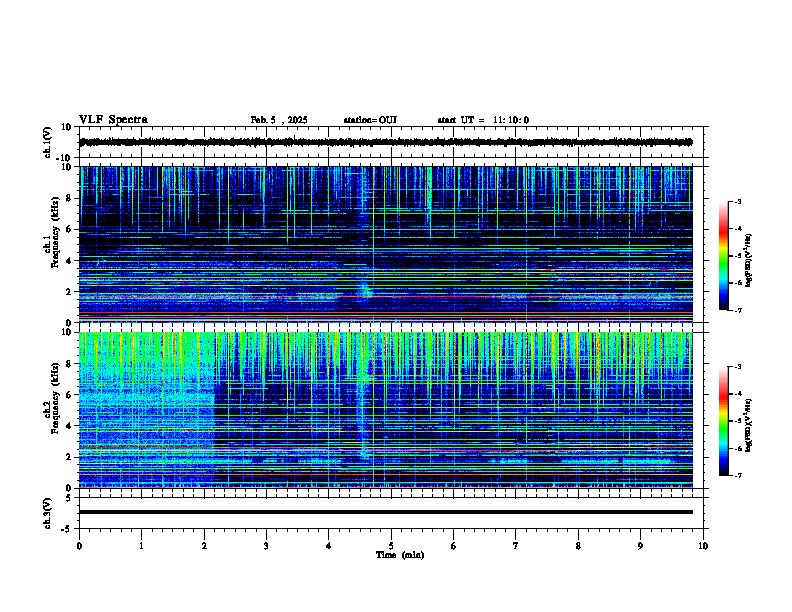Viewport: 792px width, 612px height.
Task: Click the "1" tick on the time axis
Action: tap(141, 546)
